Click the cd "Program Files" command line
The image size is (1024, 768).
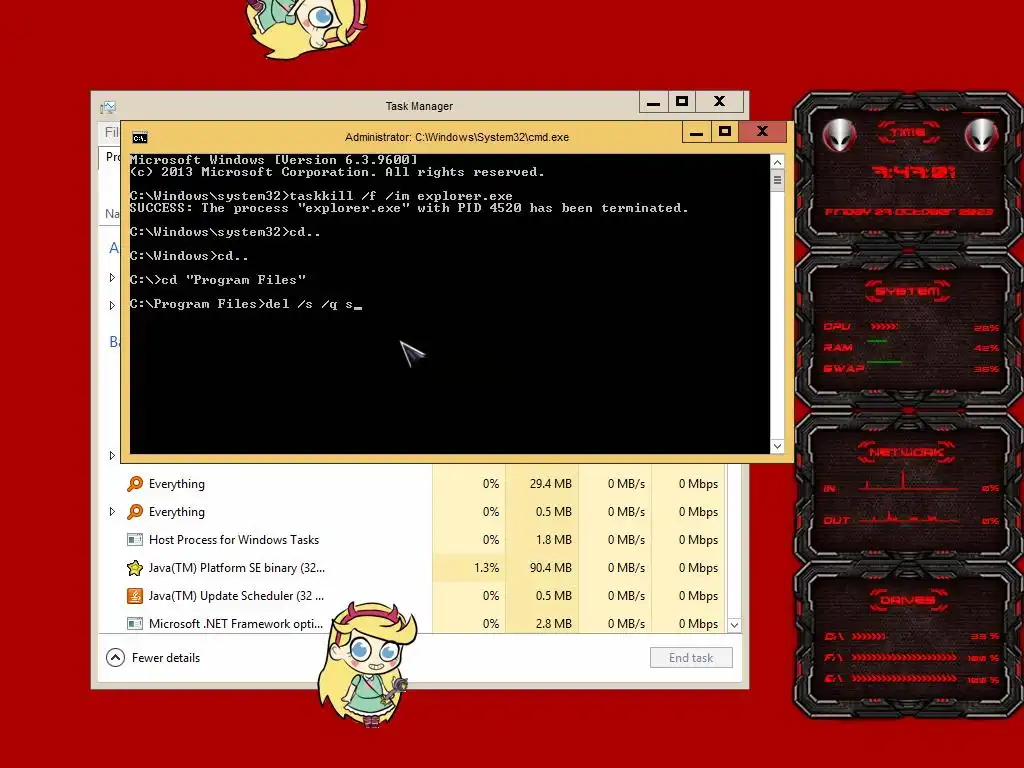tap(218, 280)
